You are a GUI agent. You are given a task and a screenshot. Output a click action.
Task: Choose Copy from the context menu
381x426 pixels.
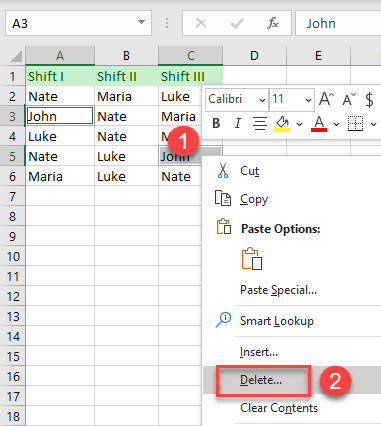click(254, 199)
